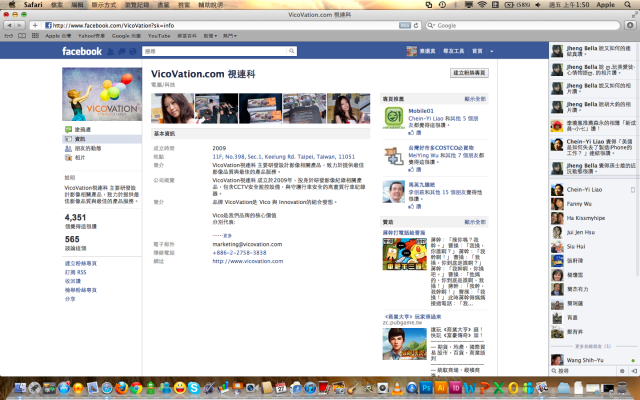Click the 建立粉絲專頁 button at top right
The height and width of the screenshot is (400, 640).
(x=469, y=73)
